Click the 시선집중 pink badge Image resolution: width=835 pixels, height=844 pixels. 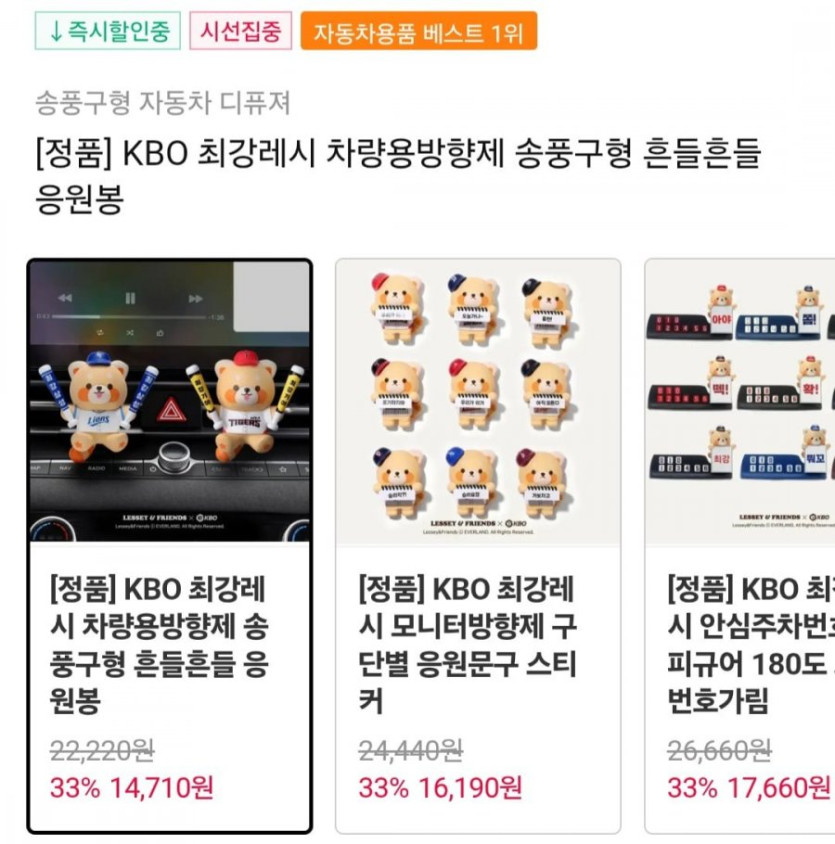point(241,31)
